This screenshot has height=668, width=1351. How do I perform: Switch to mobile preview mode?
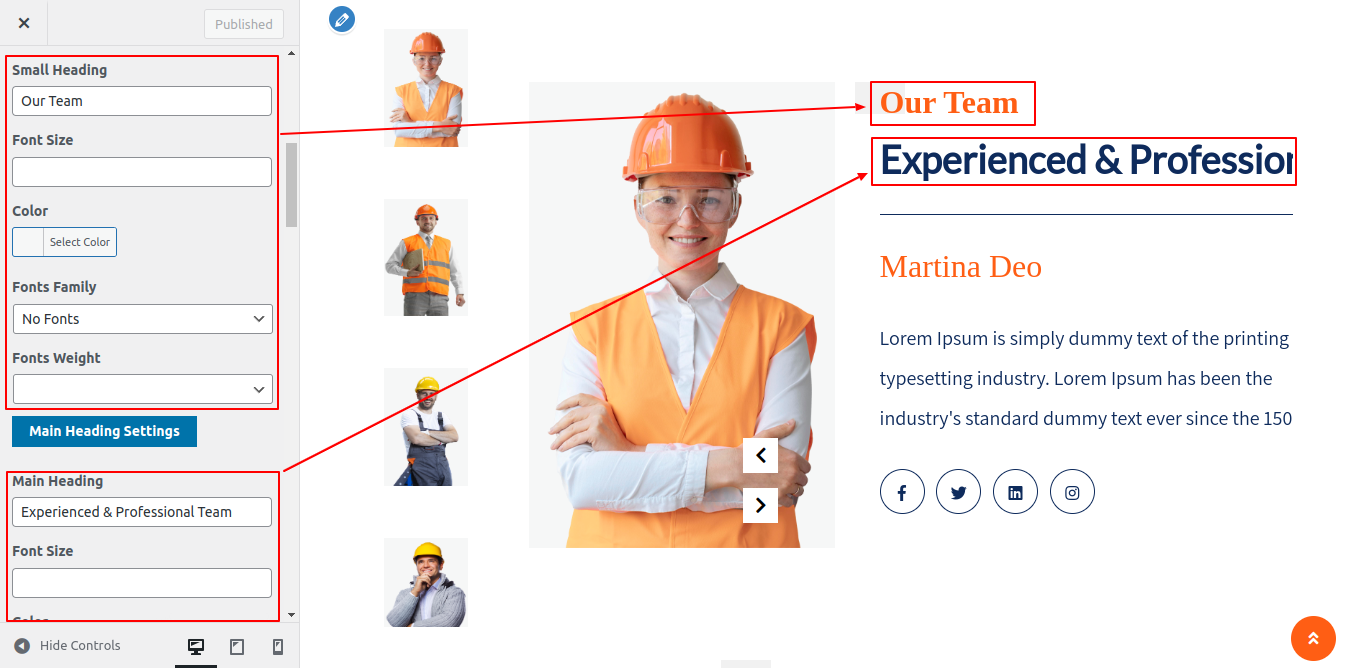[x=278, y=647]
